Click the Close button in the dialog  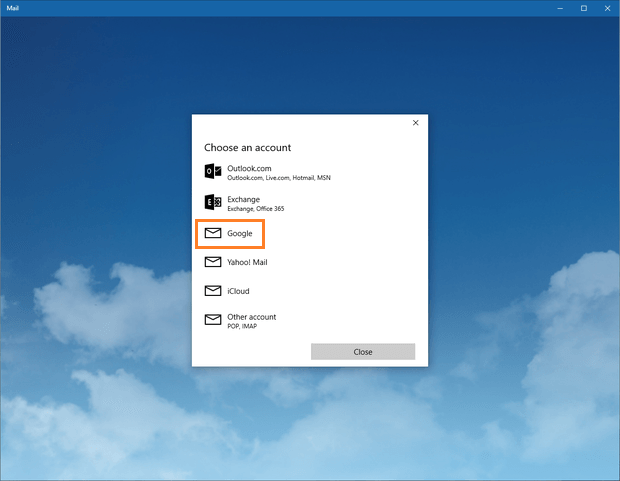pos(363,352)
